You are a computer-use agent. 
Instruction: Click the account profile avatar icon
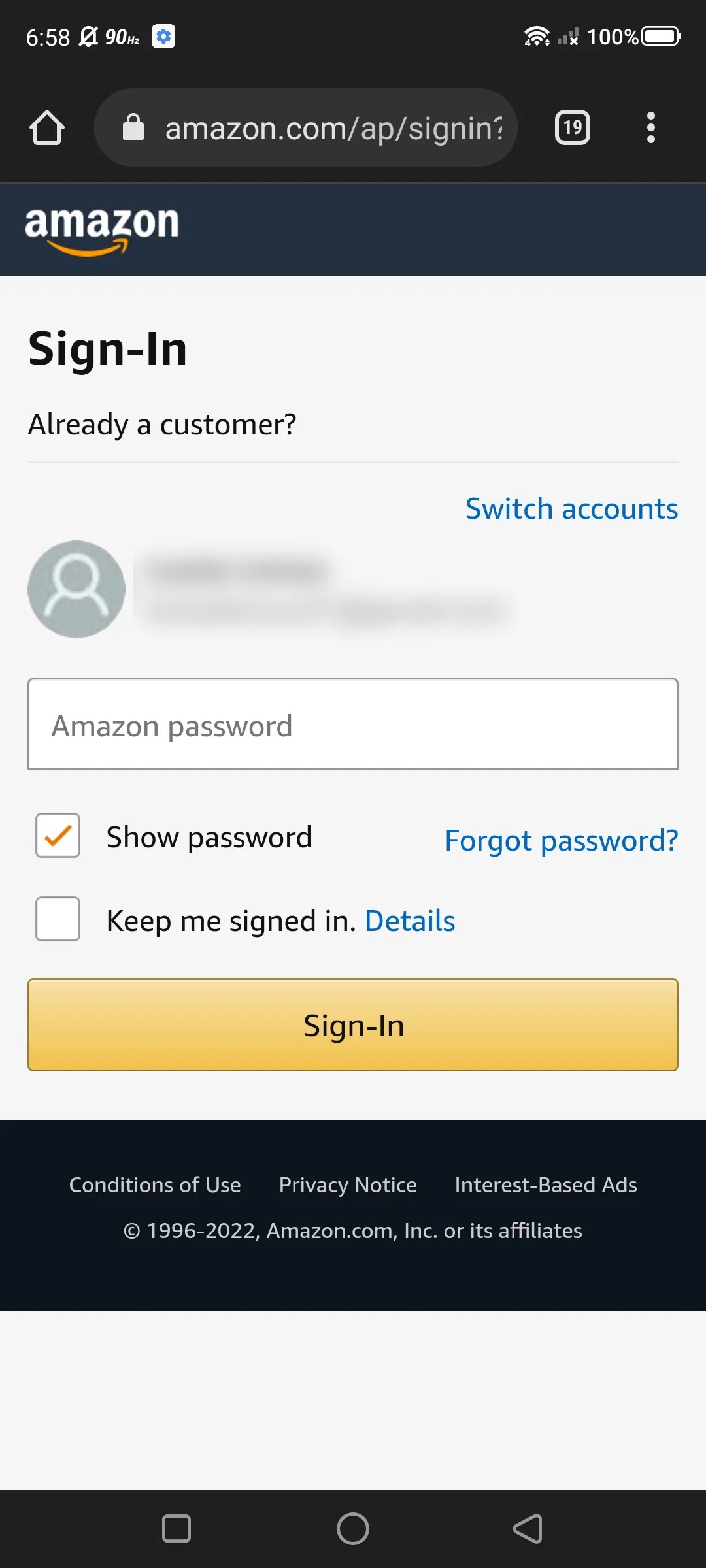(76, 589)
